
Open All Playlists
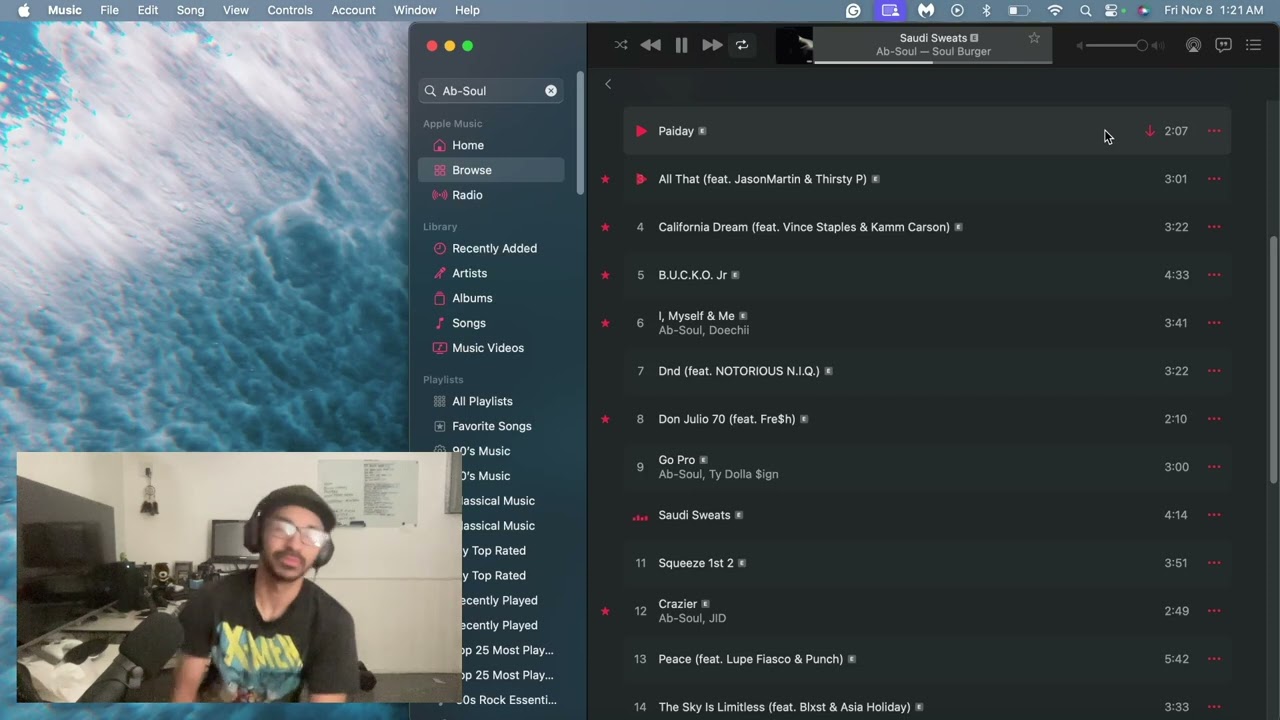[x=491, y=401]
